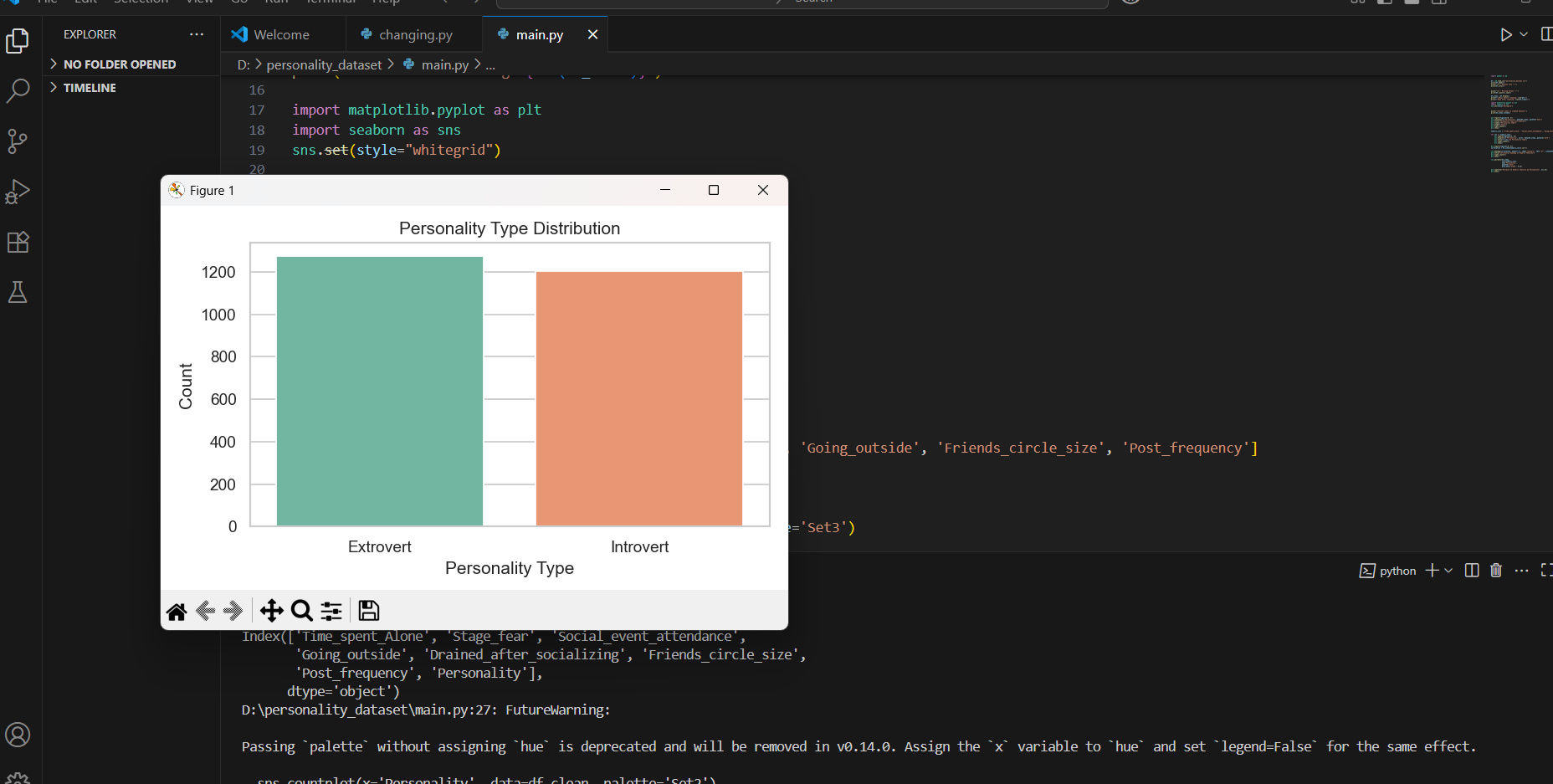The width and height of the screenshot is (1553, 784).
Task: Kill the terminal with trash icon
Action: (1496, 571)
